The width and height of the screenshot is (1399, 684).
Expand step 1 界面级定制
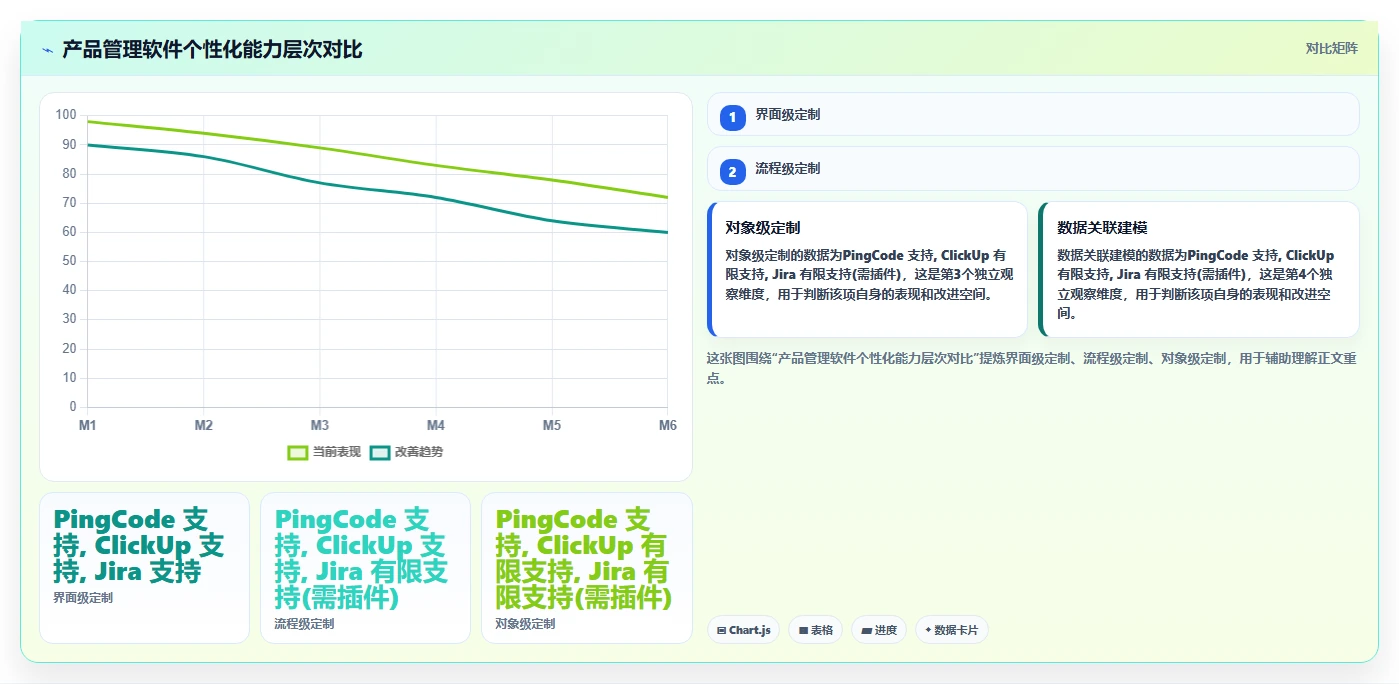click(1033, 115)
